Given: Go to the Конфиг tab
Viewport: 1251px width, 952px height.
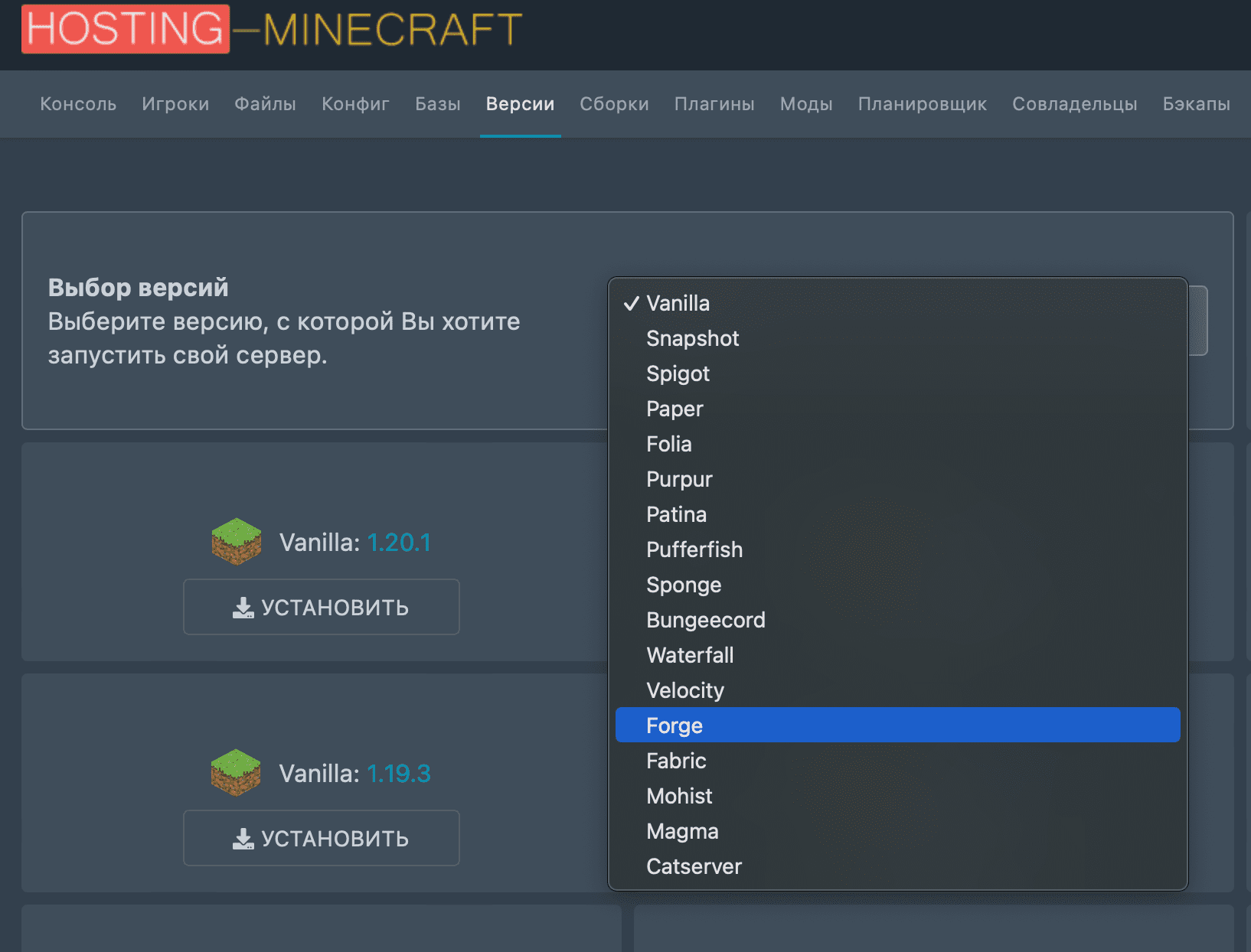Looking at the screenshot, I should (x=355, y=104).
